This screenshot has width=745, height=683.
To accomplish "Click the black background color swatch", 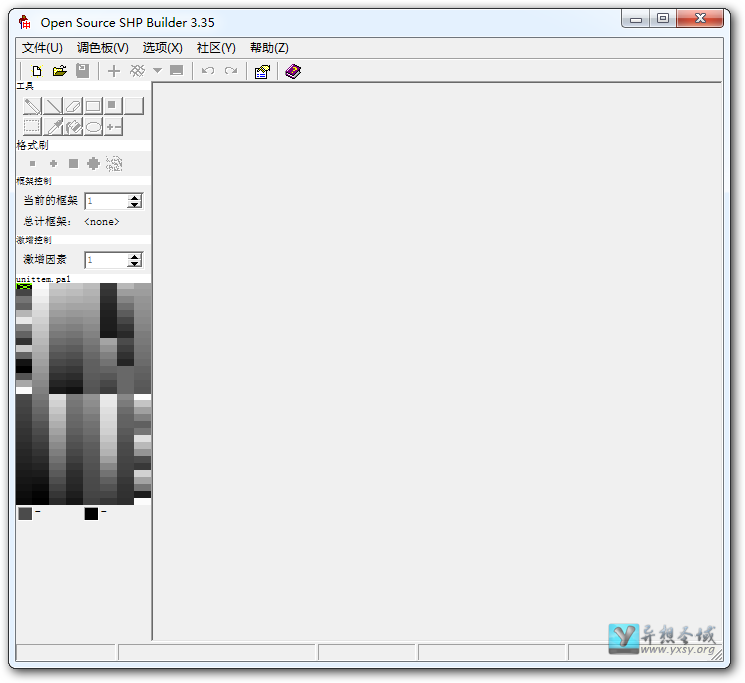I will 91,513.
